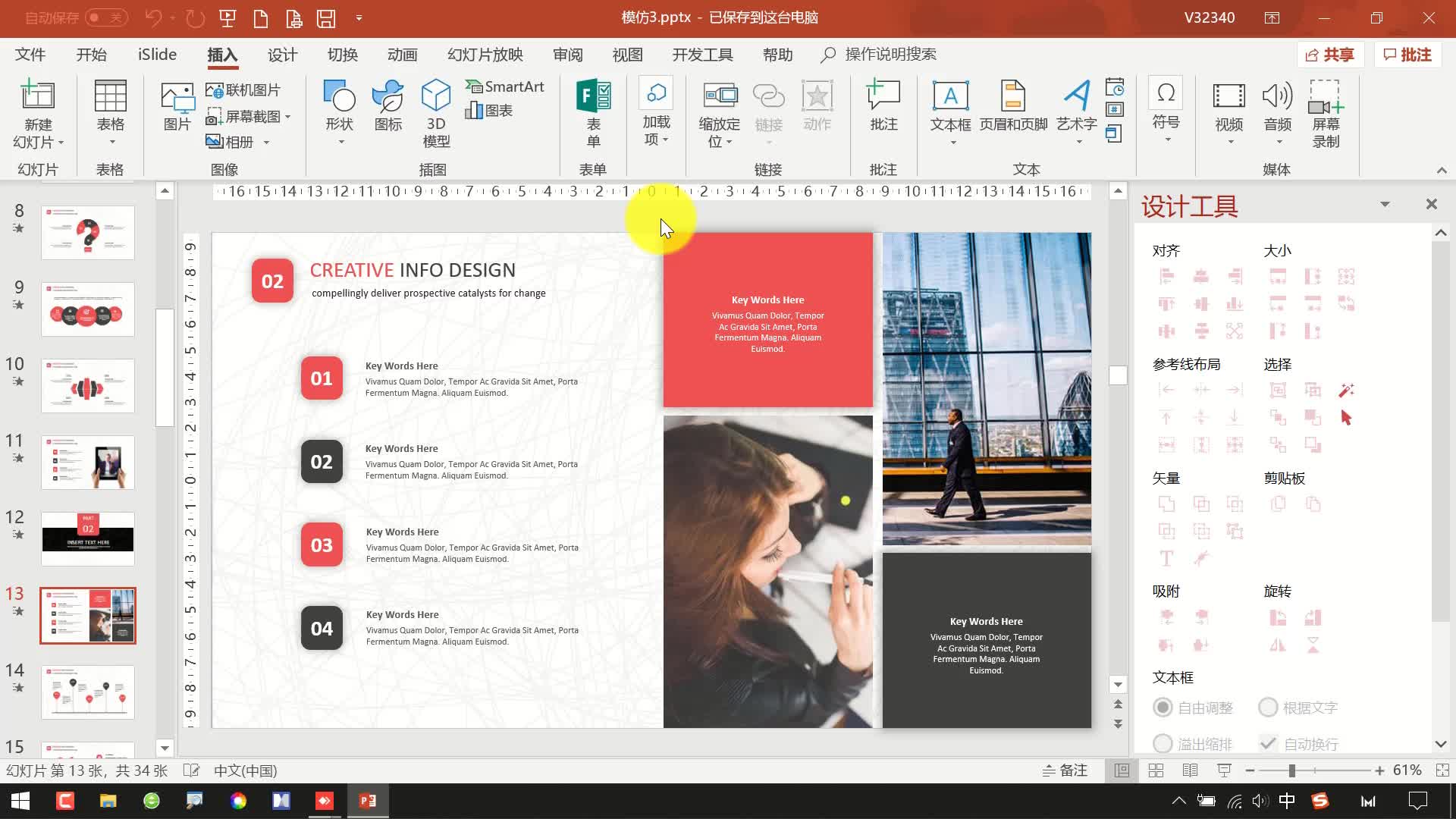Image resolution: width=1456 pixels, height=819 pixels.
Task: Switch to the 幻灯片放映 tab
Action: 485,55
